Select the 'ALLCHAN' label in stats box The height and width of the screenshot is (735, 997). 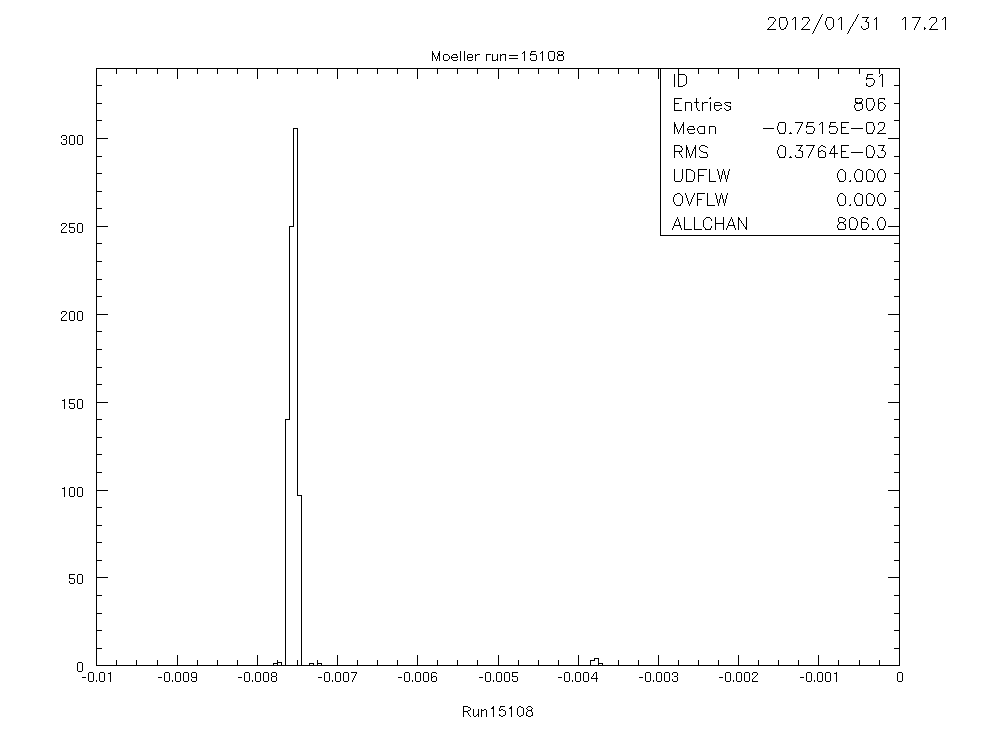(710, 224)
